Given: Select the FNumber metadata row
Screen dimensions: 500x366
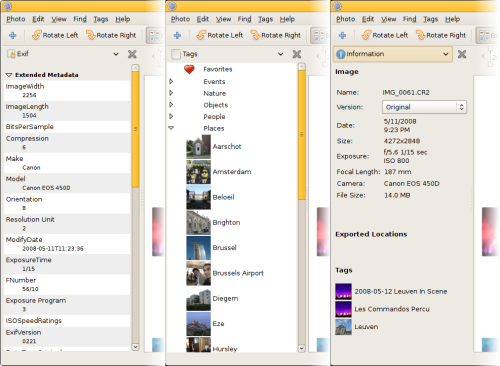Looking at the screenshot, I should coord(67,285).
